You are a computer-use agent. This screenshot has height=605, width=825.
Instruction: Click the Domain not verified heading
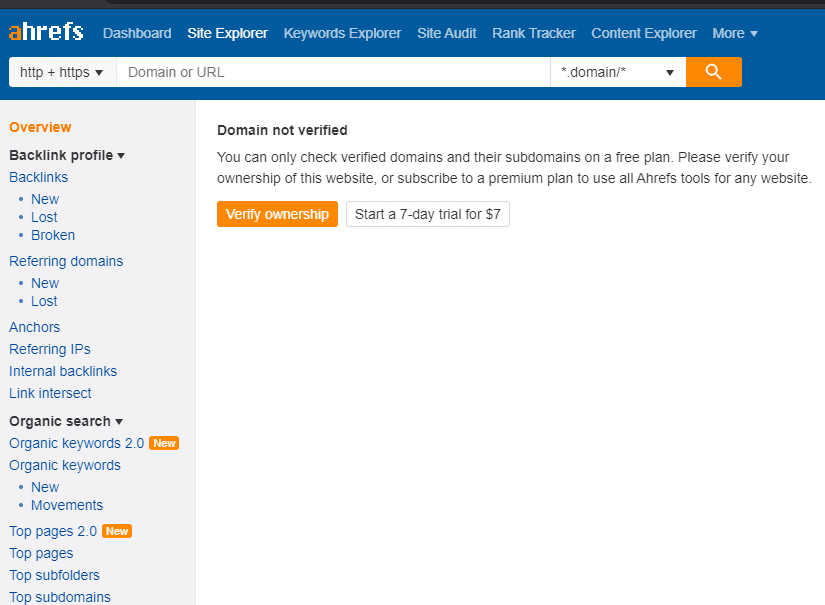coord(282,130)
